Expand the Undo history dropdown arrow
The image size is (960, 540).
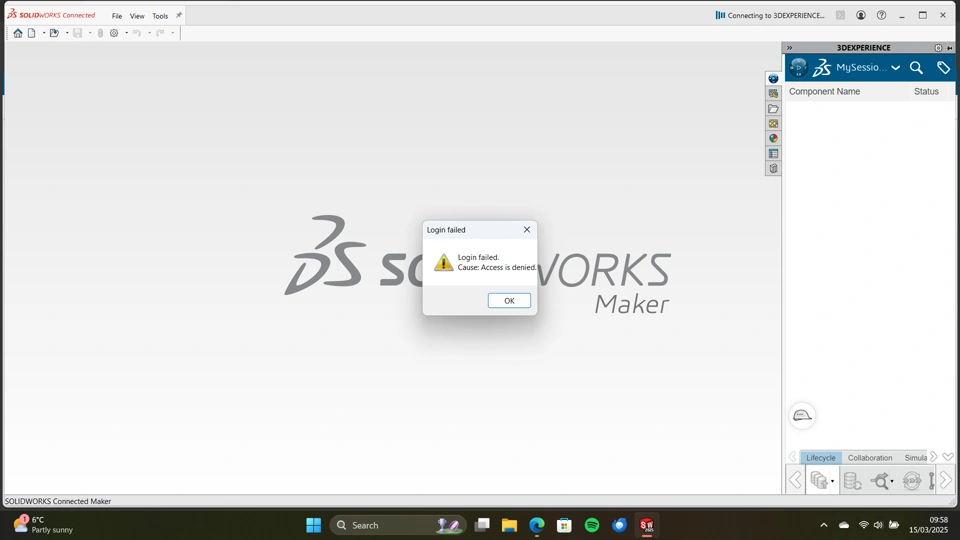click(149, 33)
